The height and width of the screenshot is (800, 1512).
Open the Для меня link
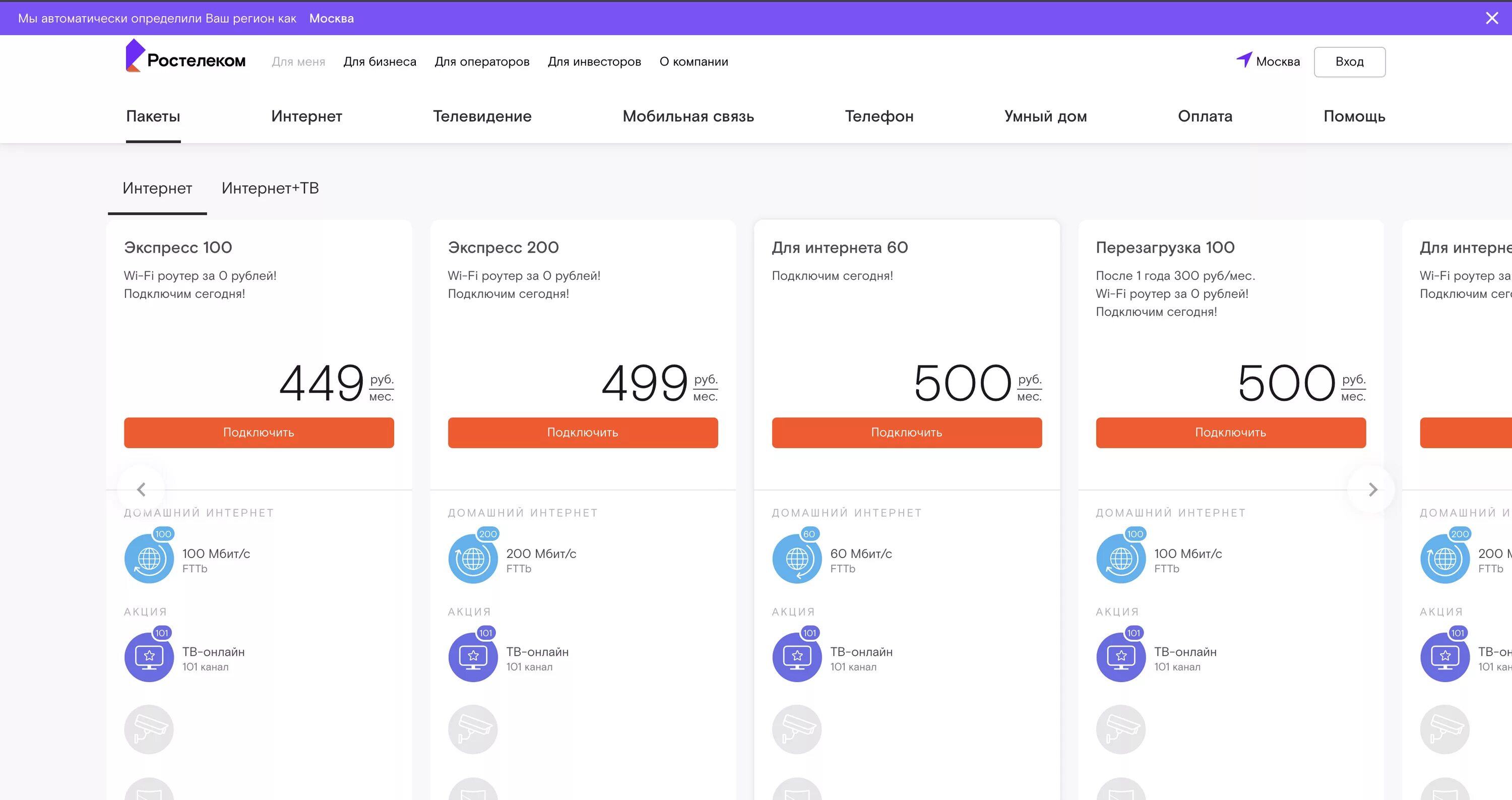point(298,61)
